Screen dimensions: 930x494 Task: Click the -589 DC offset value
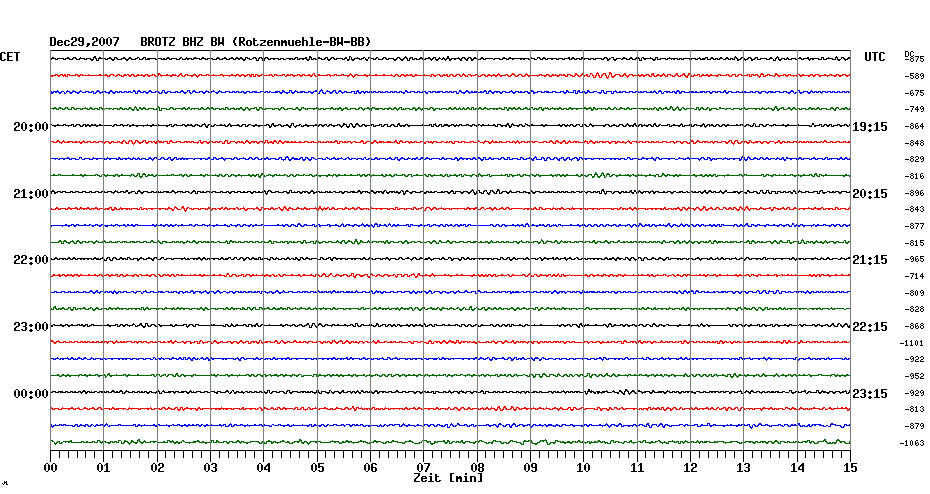tap(914, 76)
